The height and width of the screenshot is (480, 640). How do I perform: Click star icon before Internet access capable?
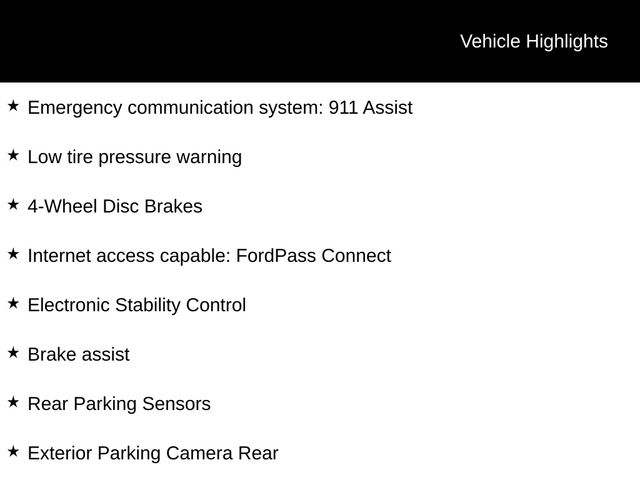coord(13,254)
